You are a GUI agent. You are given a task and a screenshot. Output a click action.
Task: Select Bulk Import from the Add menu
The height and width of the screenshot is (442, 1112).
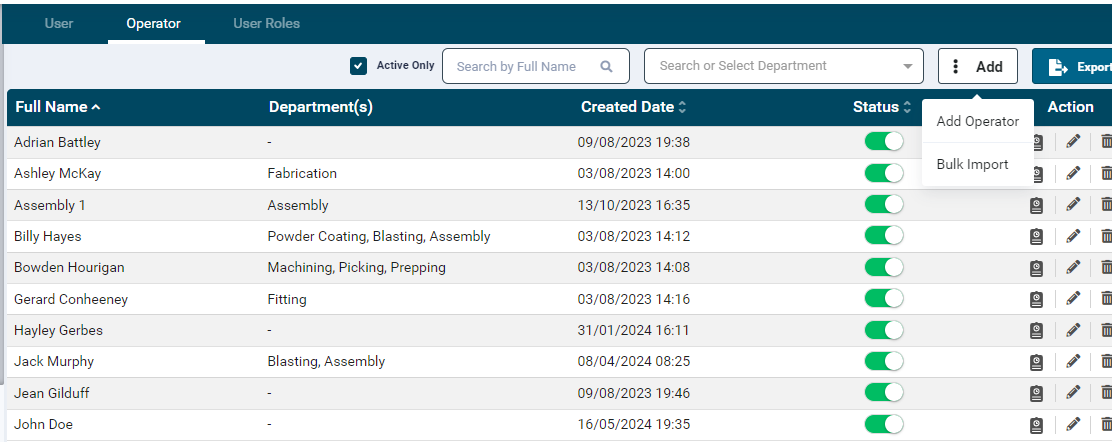pyautogui.click(x=972, y=164)
